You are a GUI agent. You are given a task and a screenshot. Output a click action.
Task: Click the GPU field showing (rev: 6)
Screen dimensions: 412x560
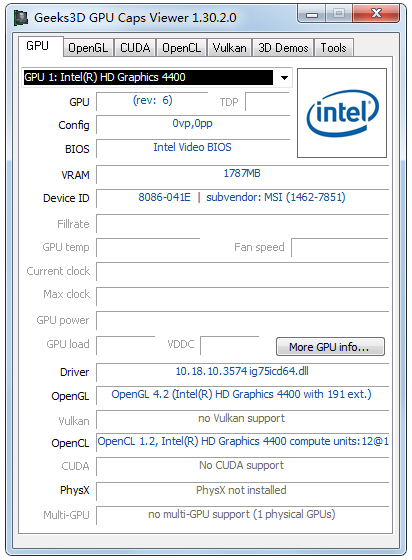click(152, 101)
